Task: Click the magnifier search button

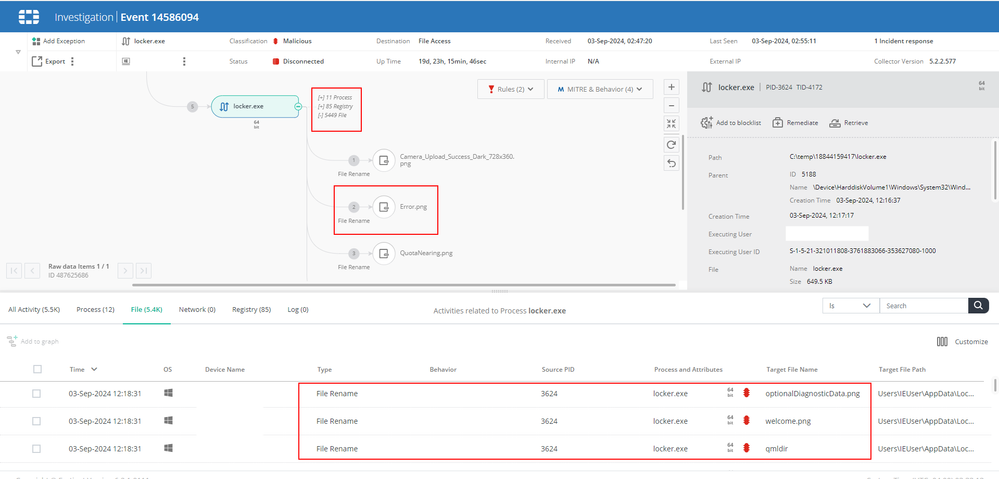Action: coord(978,306)
